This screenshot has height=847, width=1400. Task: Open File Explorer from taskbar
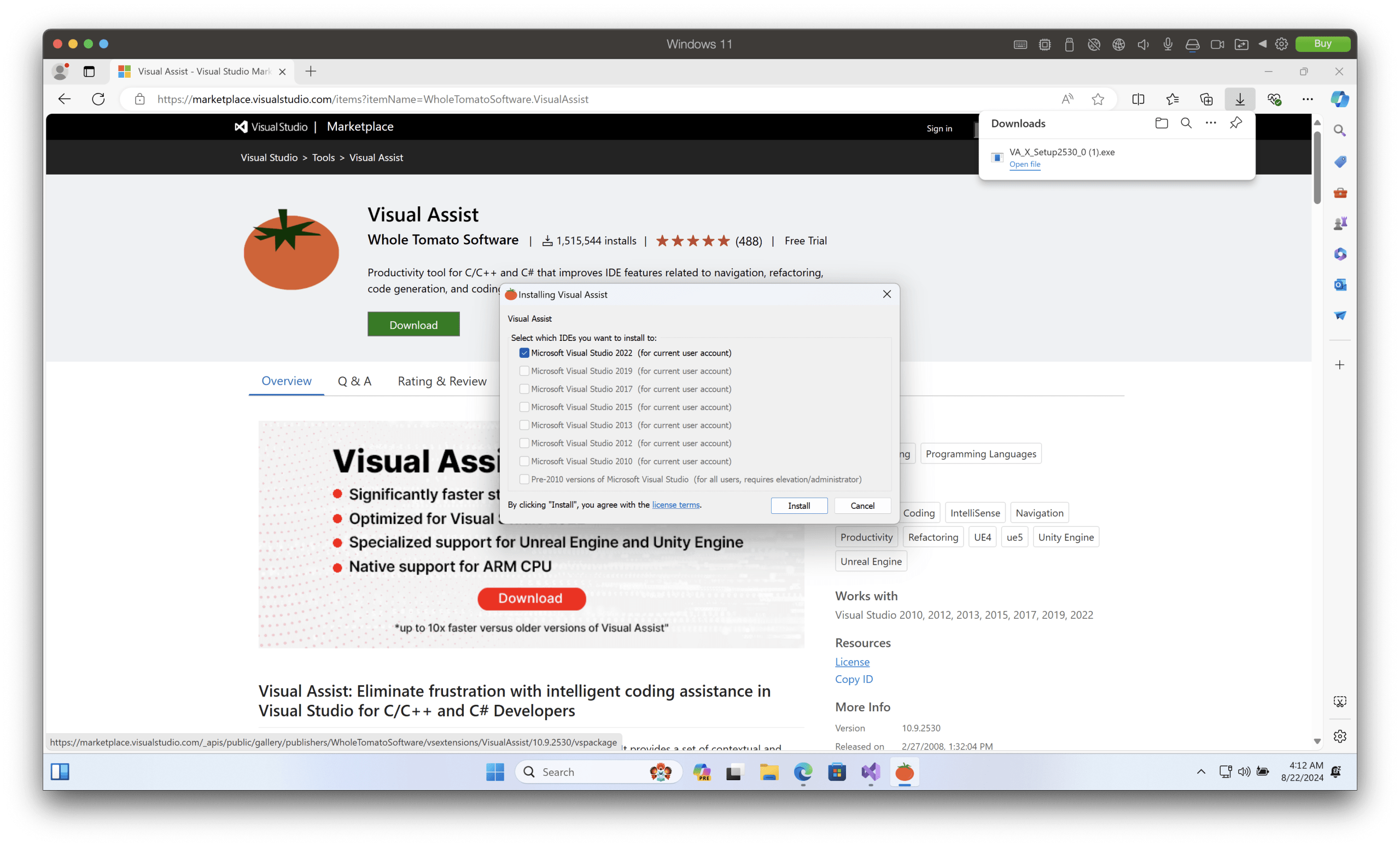[x=769, y=771]
